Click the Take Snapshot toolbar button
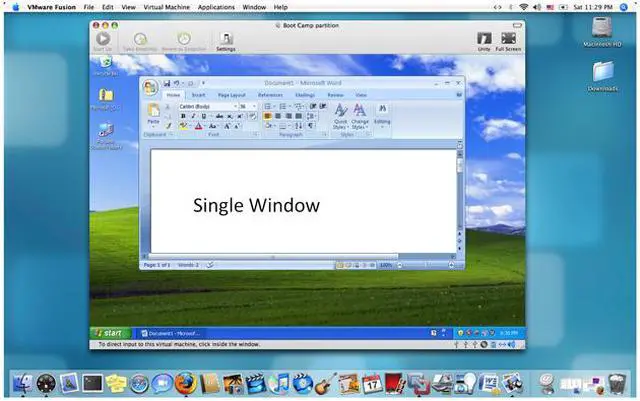 (x=140, y=42)
